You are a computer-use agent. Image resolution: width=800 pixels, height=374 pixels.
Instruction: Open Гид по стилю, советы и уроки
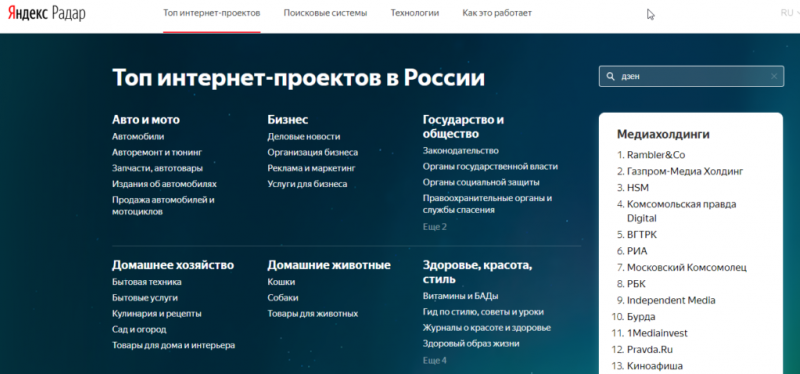483,312
